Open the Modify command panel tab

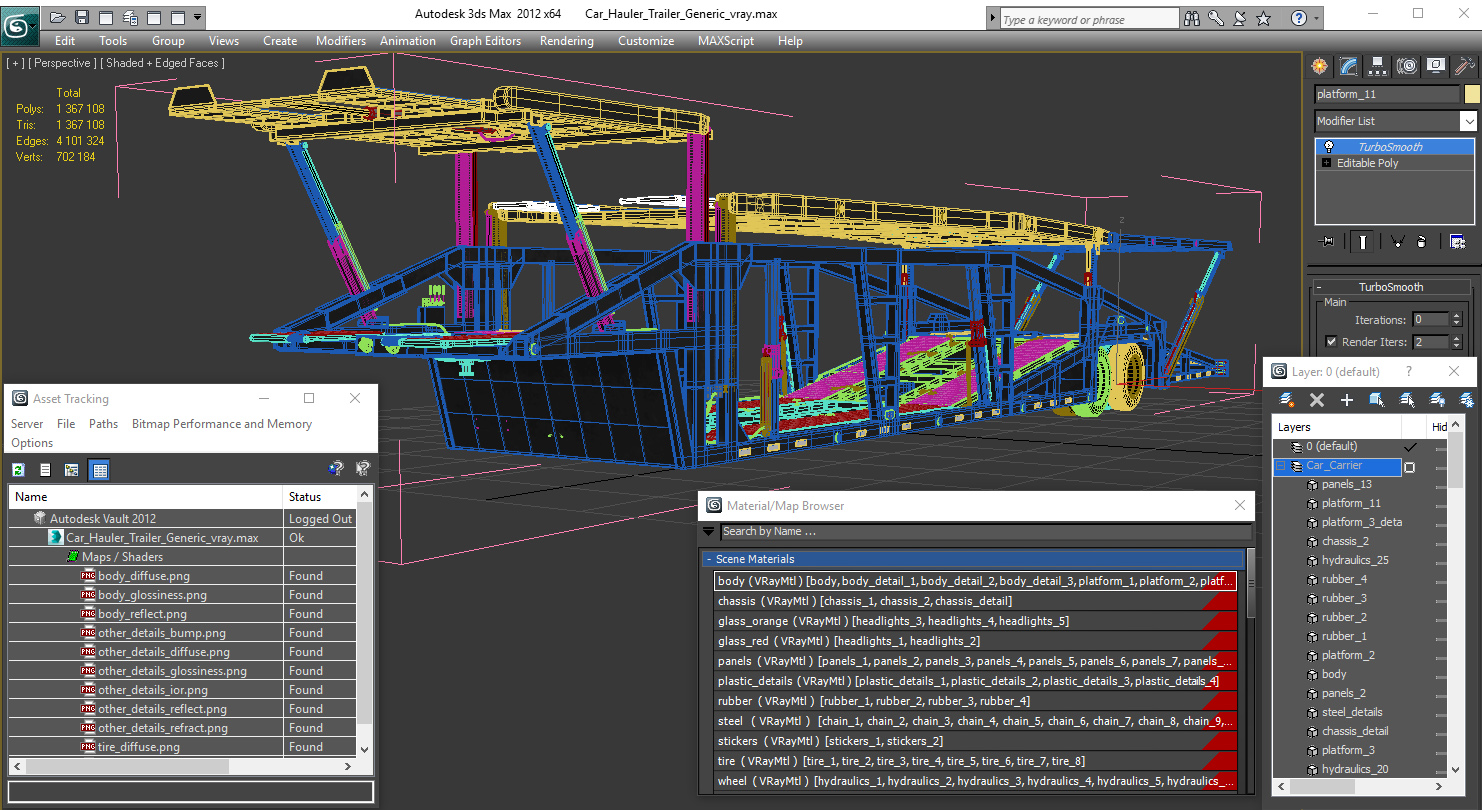pos(1349,66)
